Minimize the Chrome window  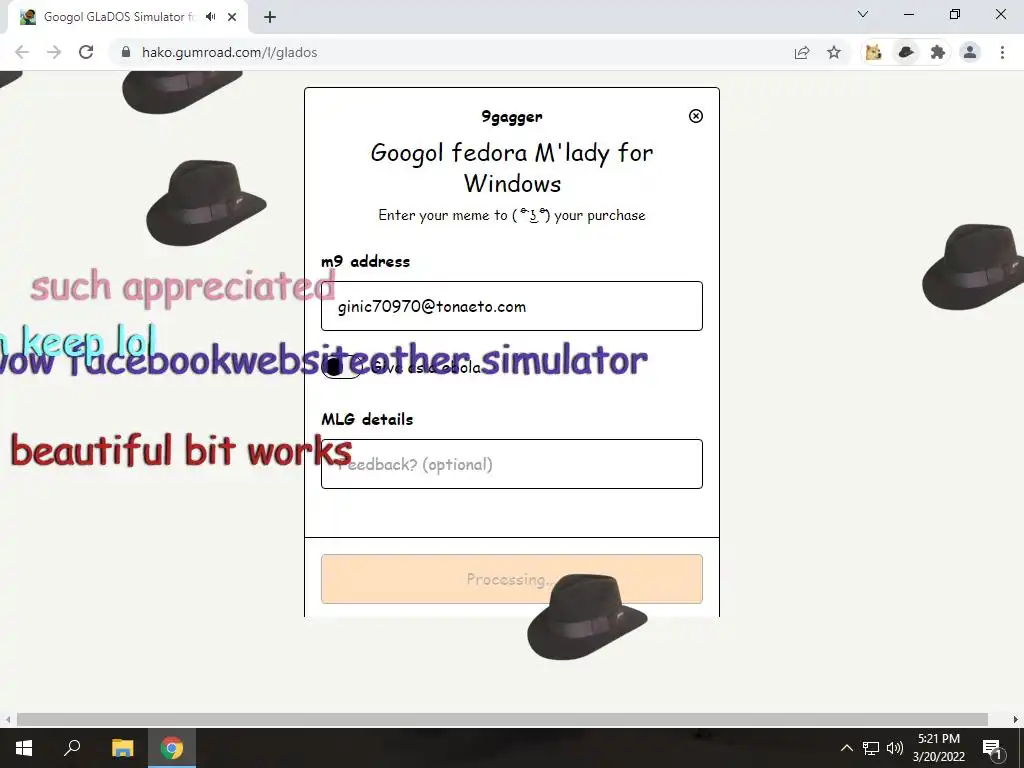[x=909, y=14]
